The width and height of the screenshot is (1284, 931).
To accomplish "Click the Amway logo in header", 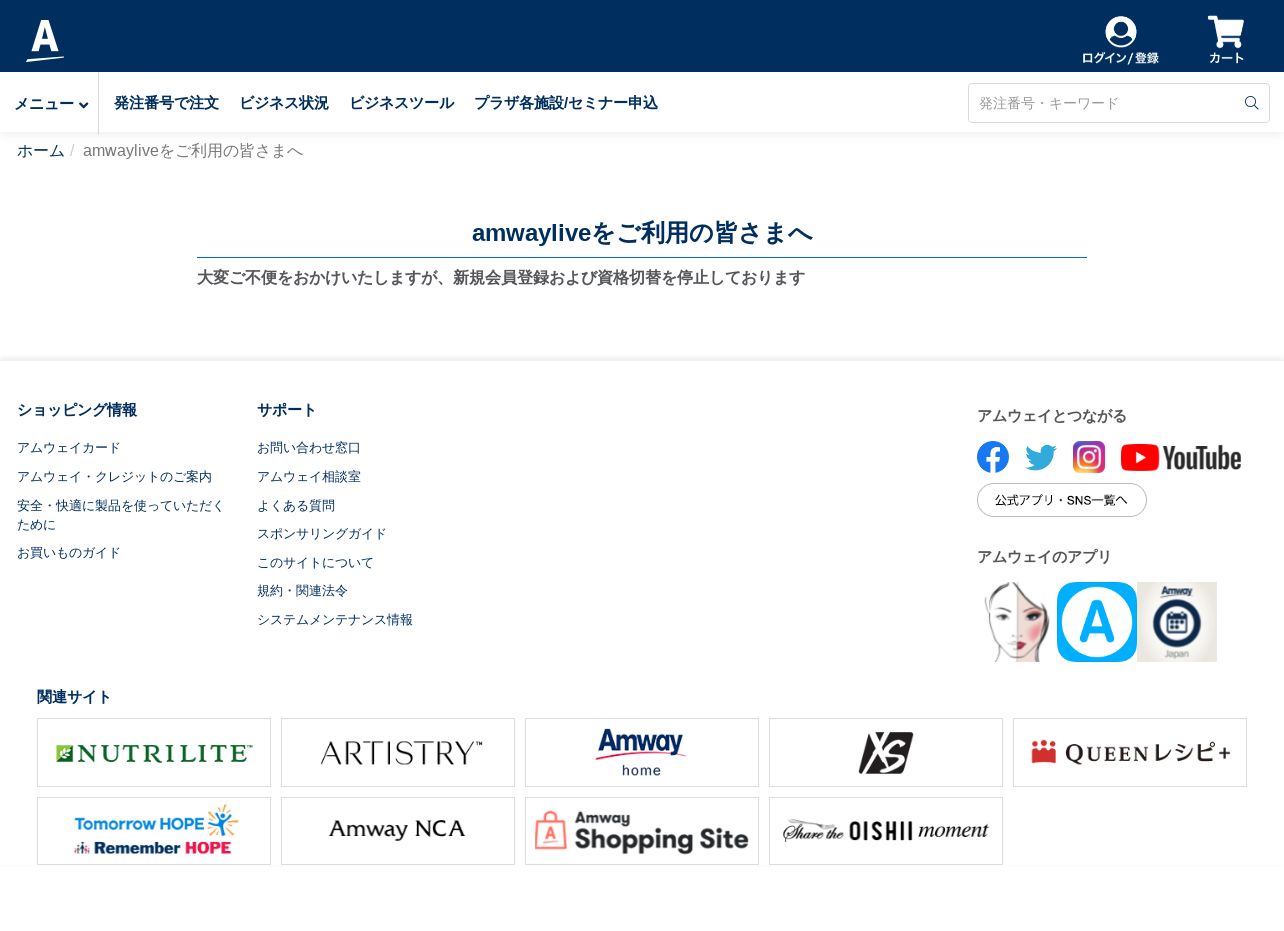I will click(45, 40).
